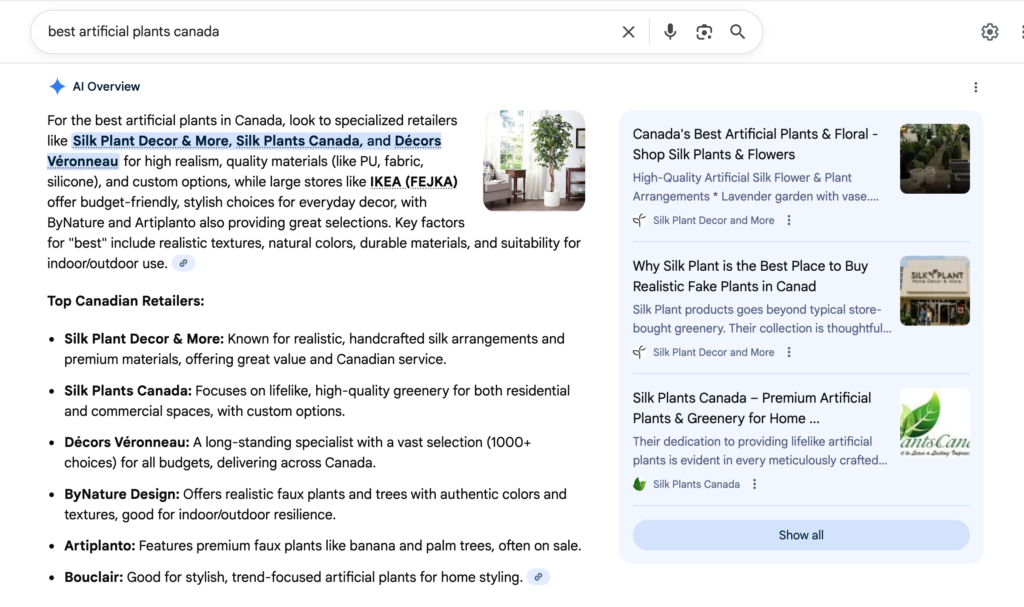Screen dimensions: 1024x607
Task: Click the artificial tree living room image
Action: pos(534,160)
